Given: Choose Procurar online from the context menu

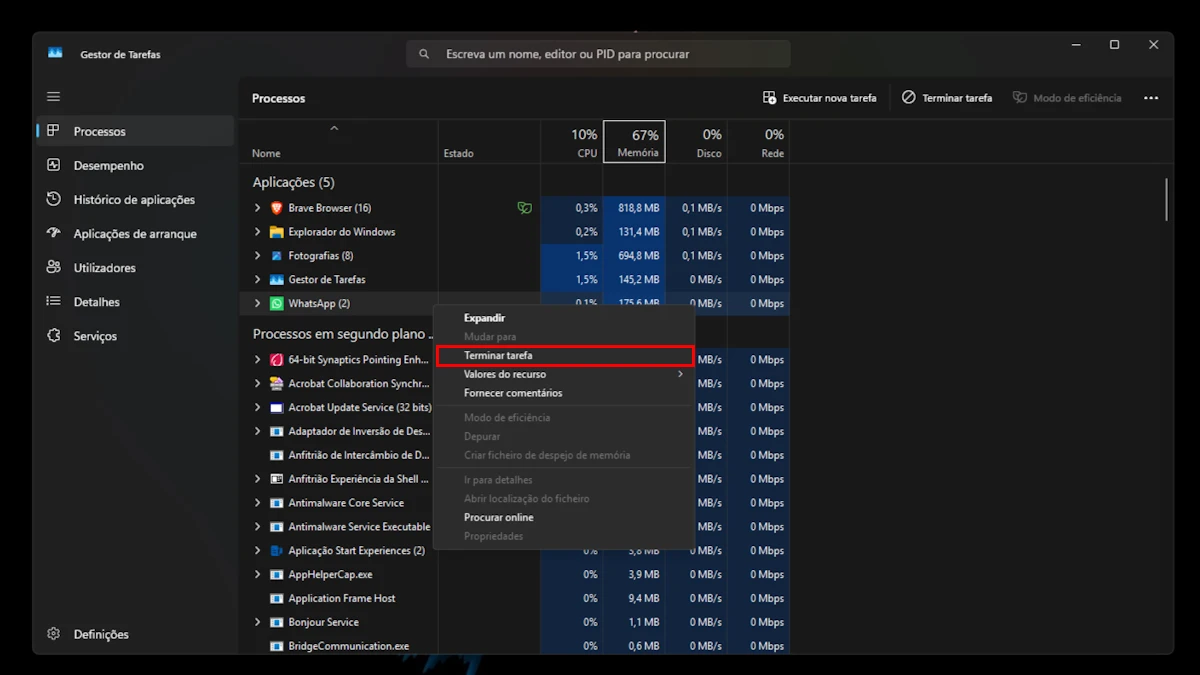Looking at the screenshot, I should click(499, 518).
